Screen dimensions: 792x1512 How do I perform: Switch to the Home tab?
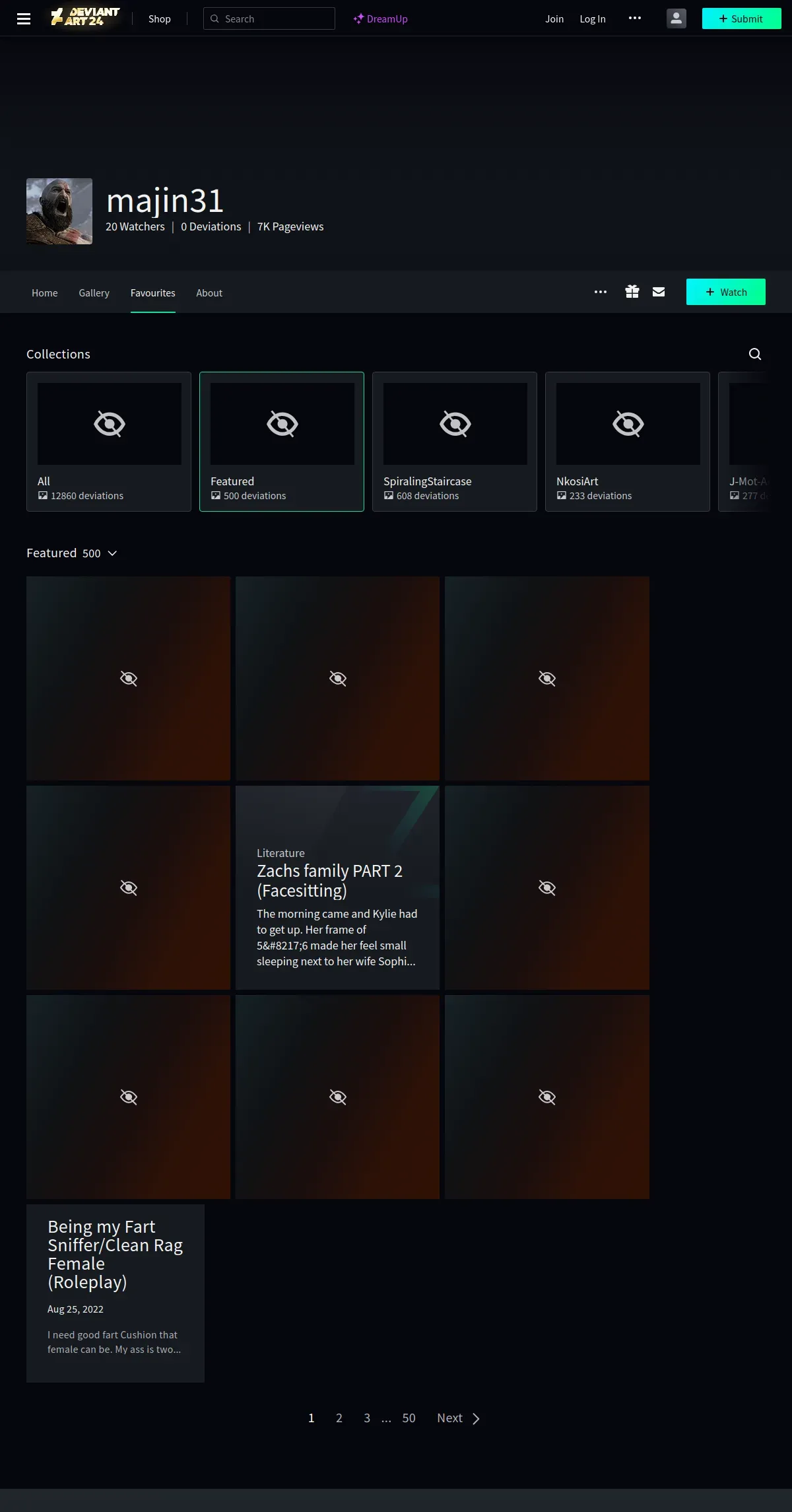pos(45,292)
